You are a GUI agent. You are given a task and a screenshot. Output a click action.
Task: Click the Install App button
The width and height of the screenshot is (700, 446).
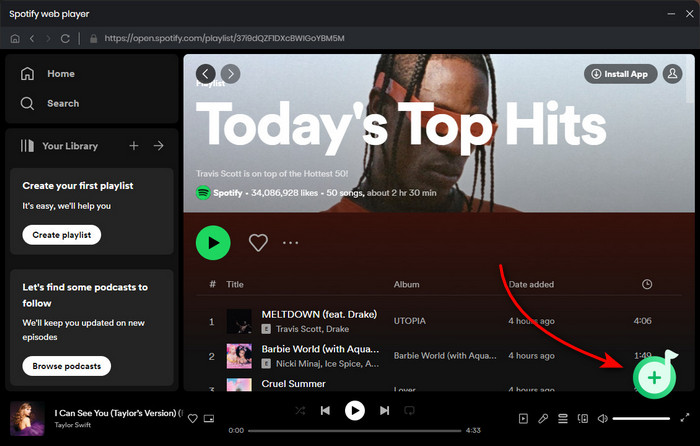[x=620, y=74]
